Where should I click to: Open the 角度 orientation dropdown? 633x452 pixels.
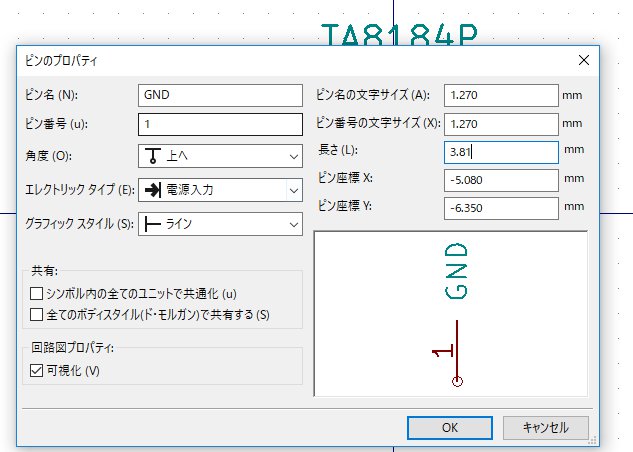click(x=220, y=156)
